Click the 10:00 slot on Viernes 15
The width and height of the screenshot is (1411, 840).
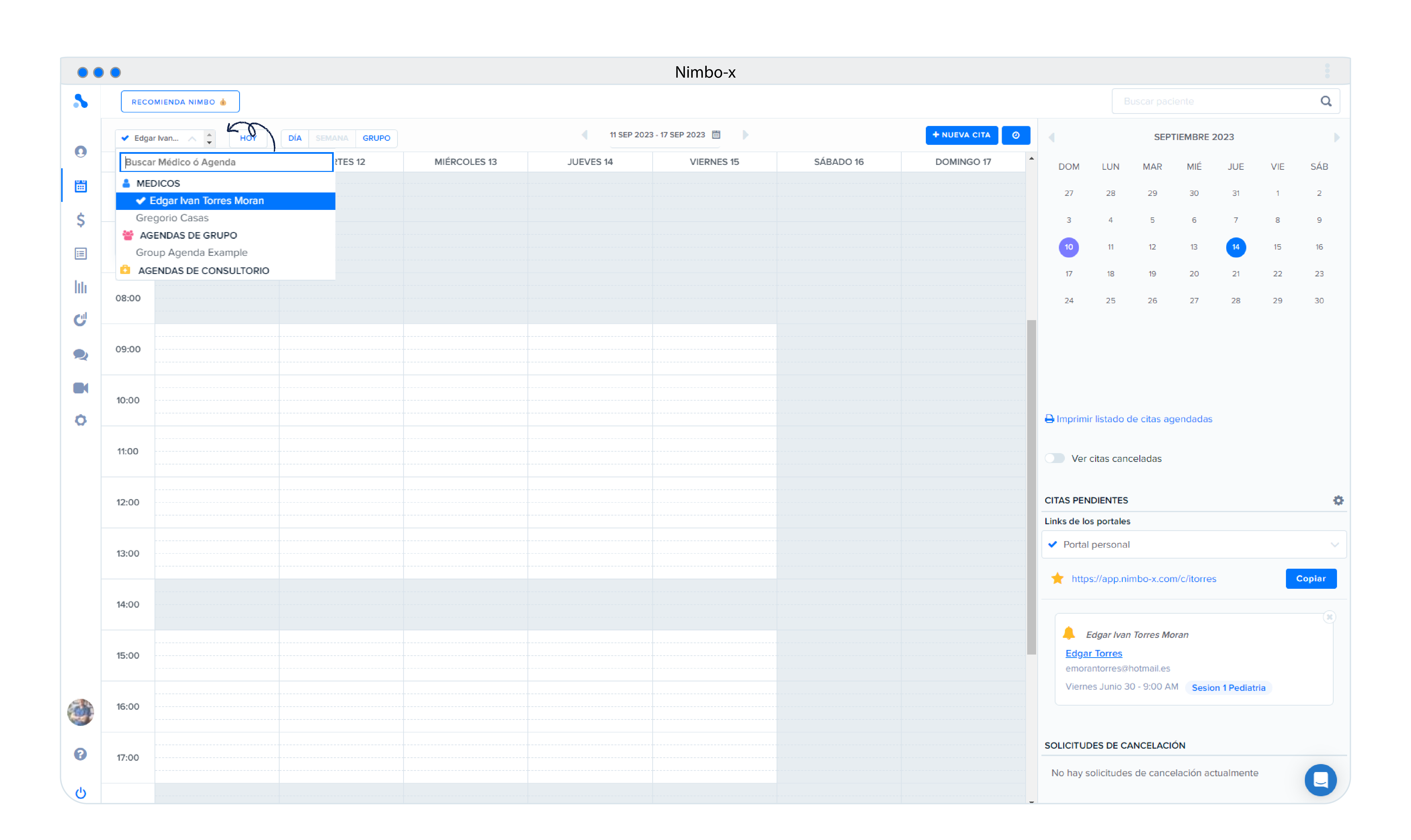point(714,400)
